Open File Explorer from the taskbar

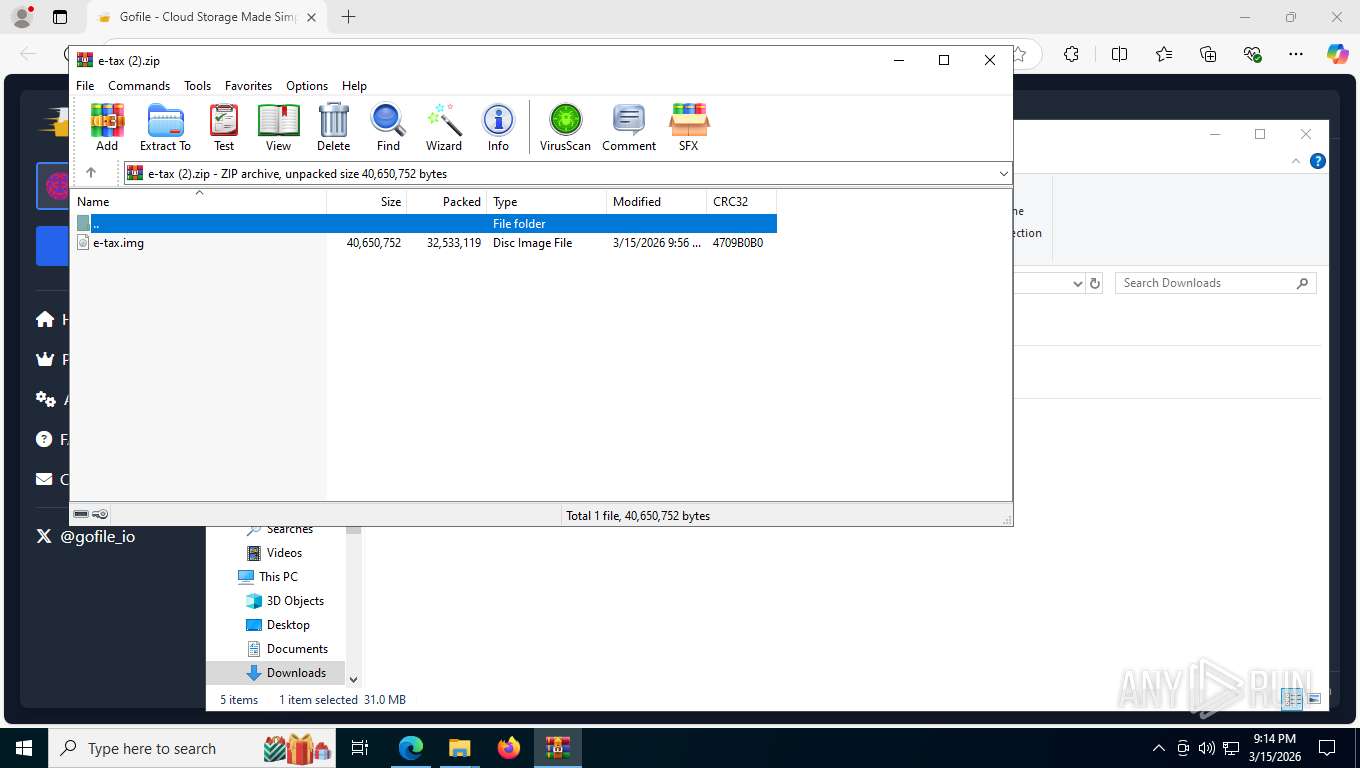[459, 748]
